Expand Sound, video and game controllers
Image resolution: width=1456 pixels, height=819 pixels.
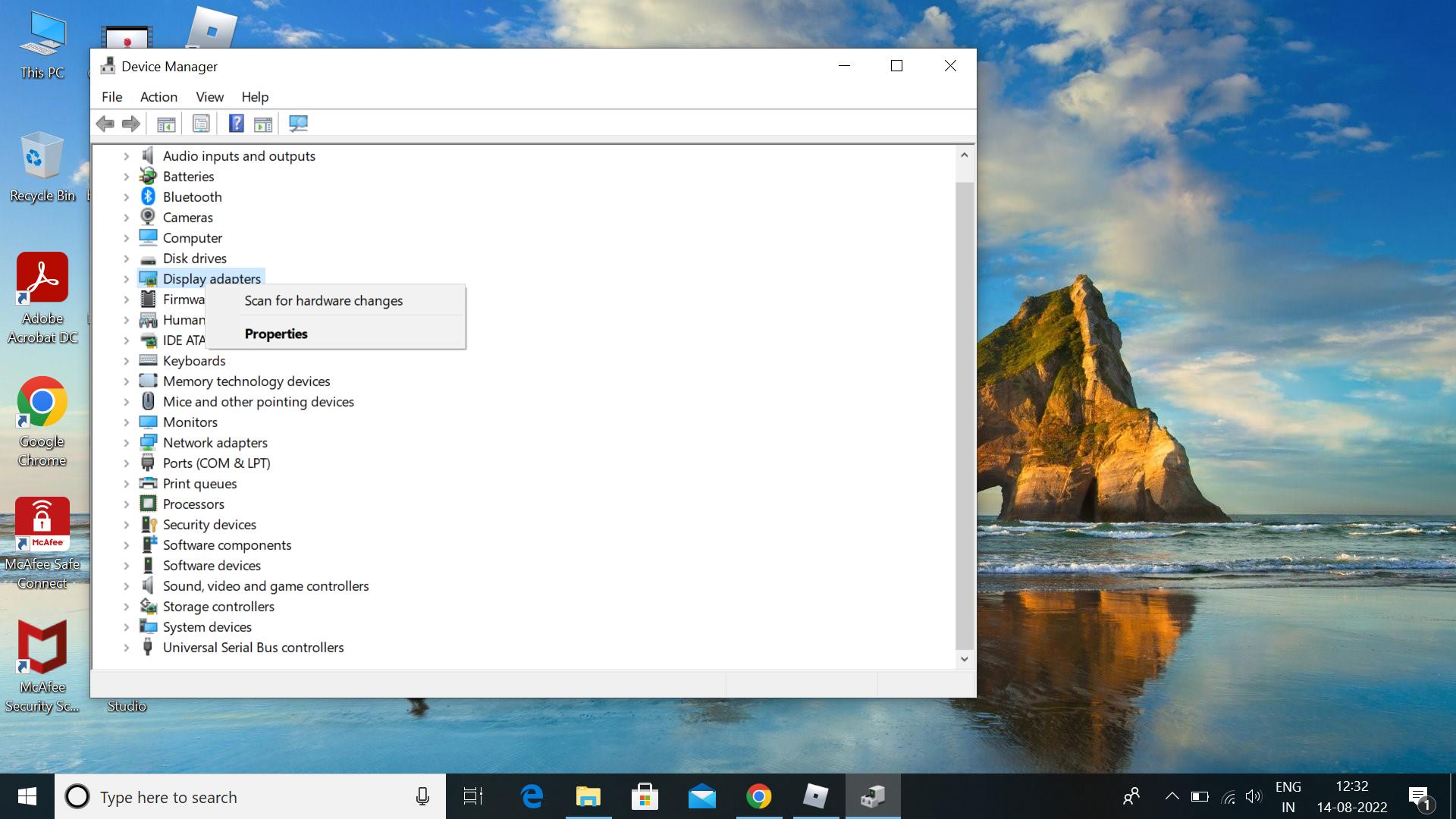pyautogui.click(x=127, y=585)
